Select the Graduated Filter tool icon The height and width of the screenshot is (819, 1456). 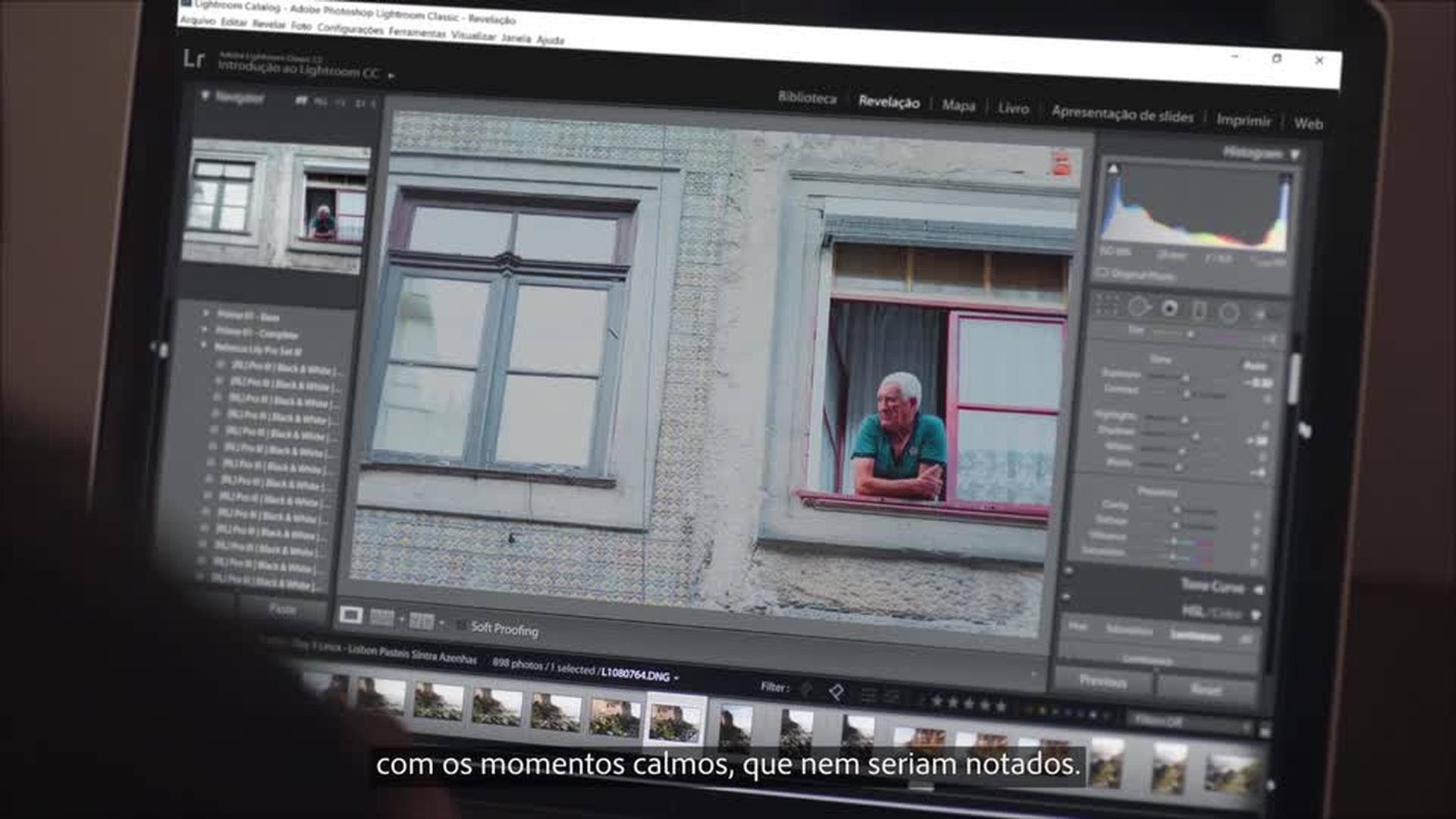click(x=1199, y=310)
